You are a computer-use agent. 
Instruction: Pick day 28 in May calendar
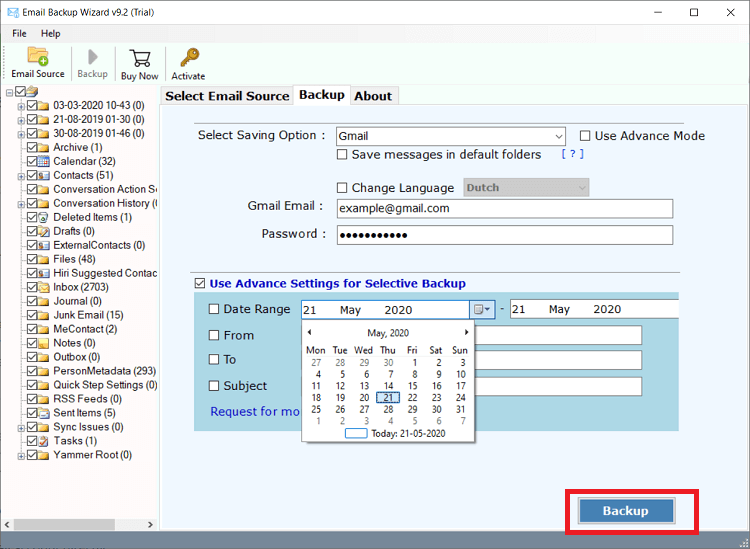point(388,409)
